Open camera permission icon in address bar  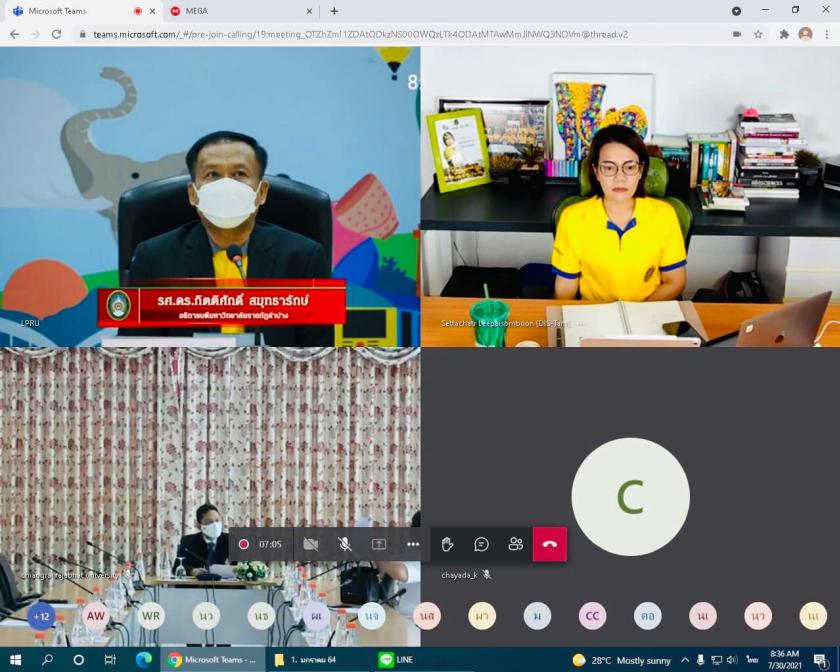(737, 34)
